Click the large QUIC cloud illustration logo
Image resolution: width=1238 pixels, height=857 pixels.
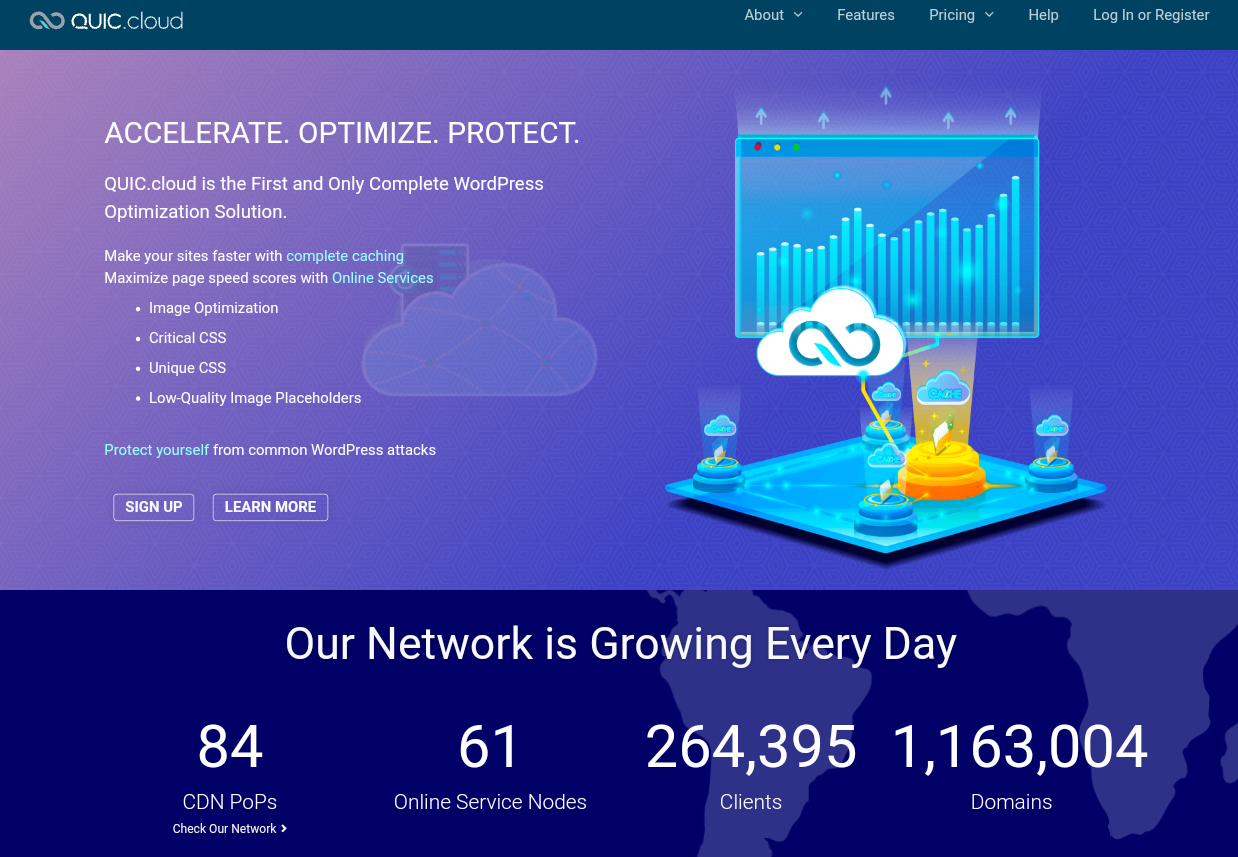(831, 333)
